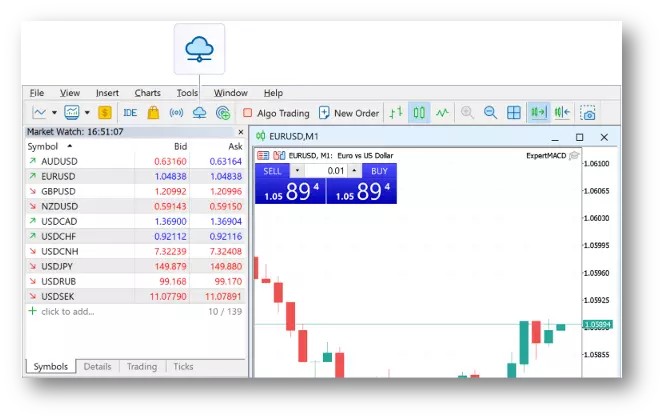Expand the indicators dropdown arrow
This screenshot has width=664, height=420.
[87, 113]
